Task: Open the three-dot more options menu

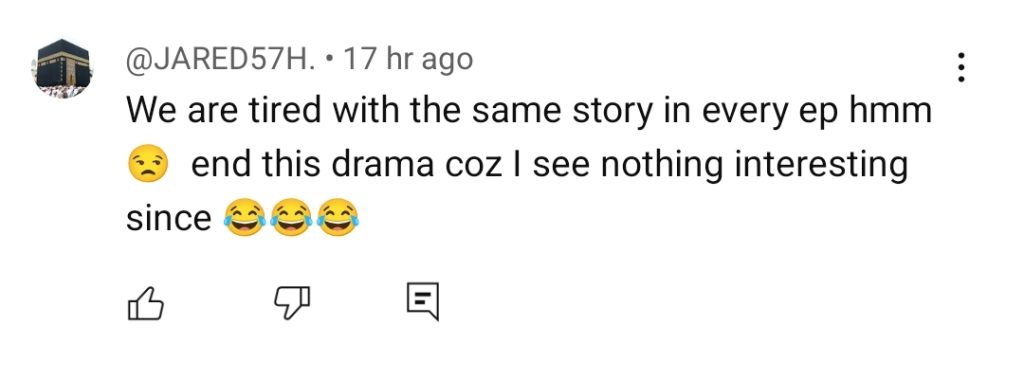Action: (x=960, y=68)
